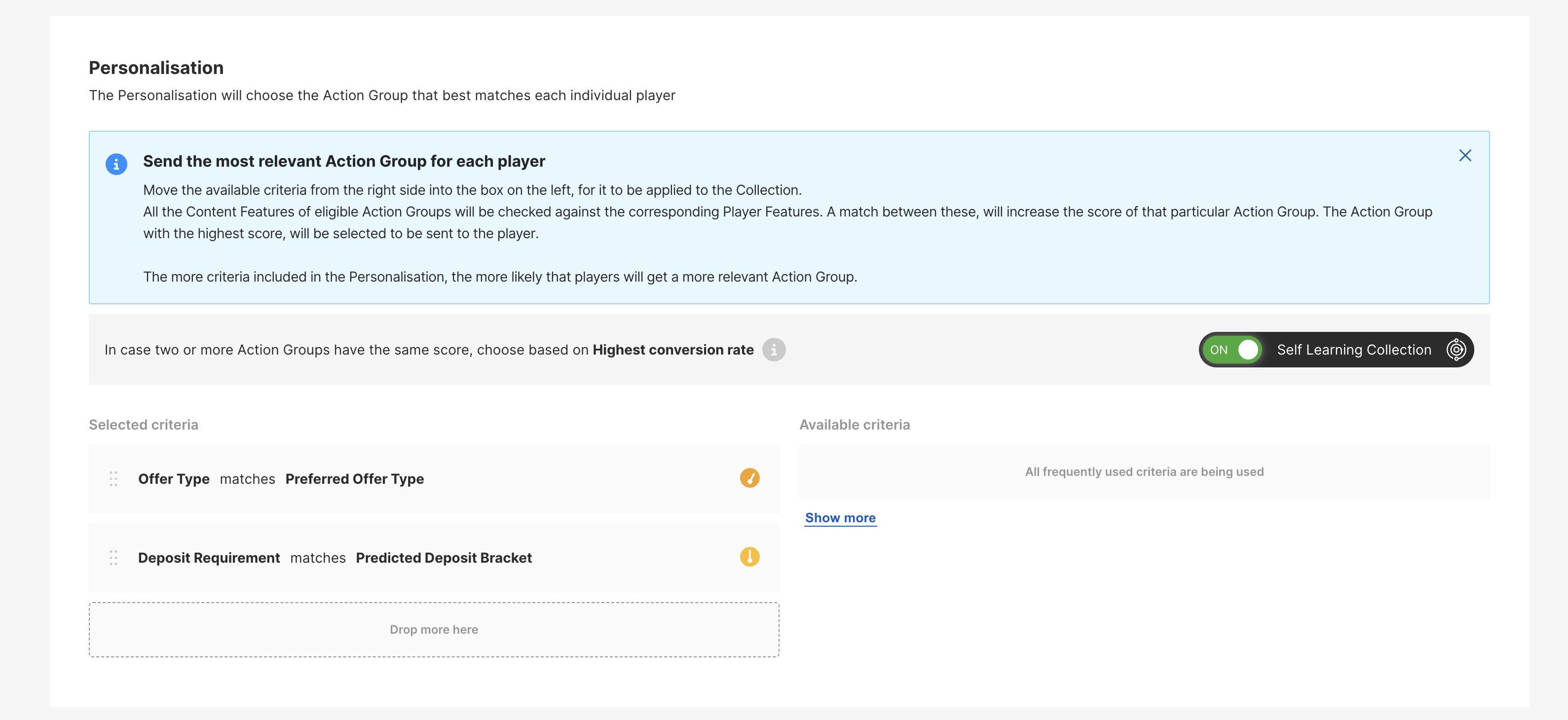1568x720 pixels.
Task: Grab the Offer Type drag handle
Action: coord(113,479)
